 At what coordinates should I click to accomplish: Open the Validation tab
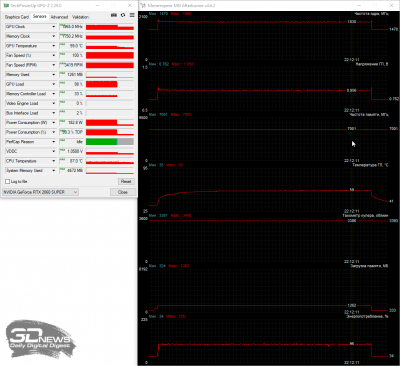pyautogui.click(x=80, y=17)
